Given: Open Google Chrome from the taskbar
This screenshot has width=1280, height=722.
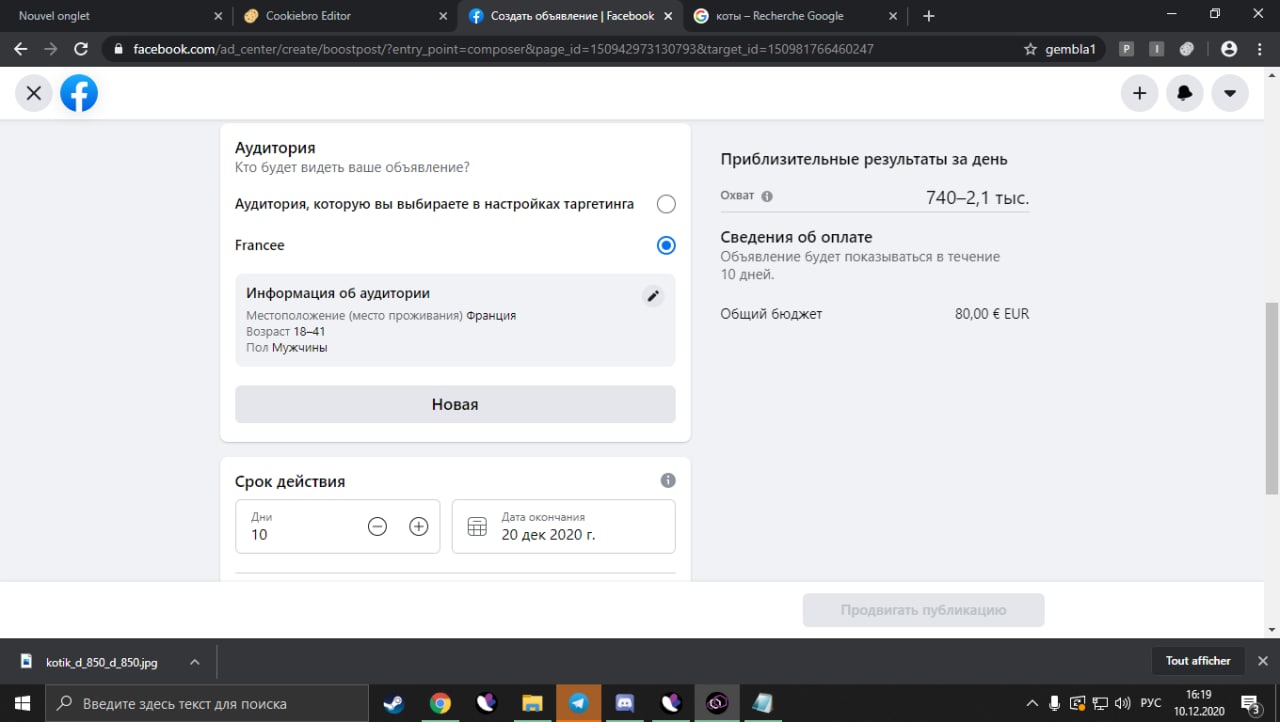Looking at the screenshot, I should coord(440,703).
